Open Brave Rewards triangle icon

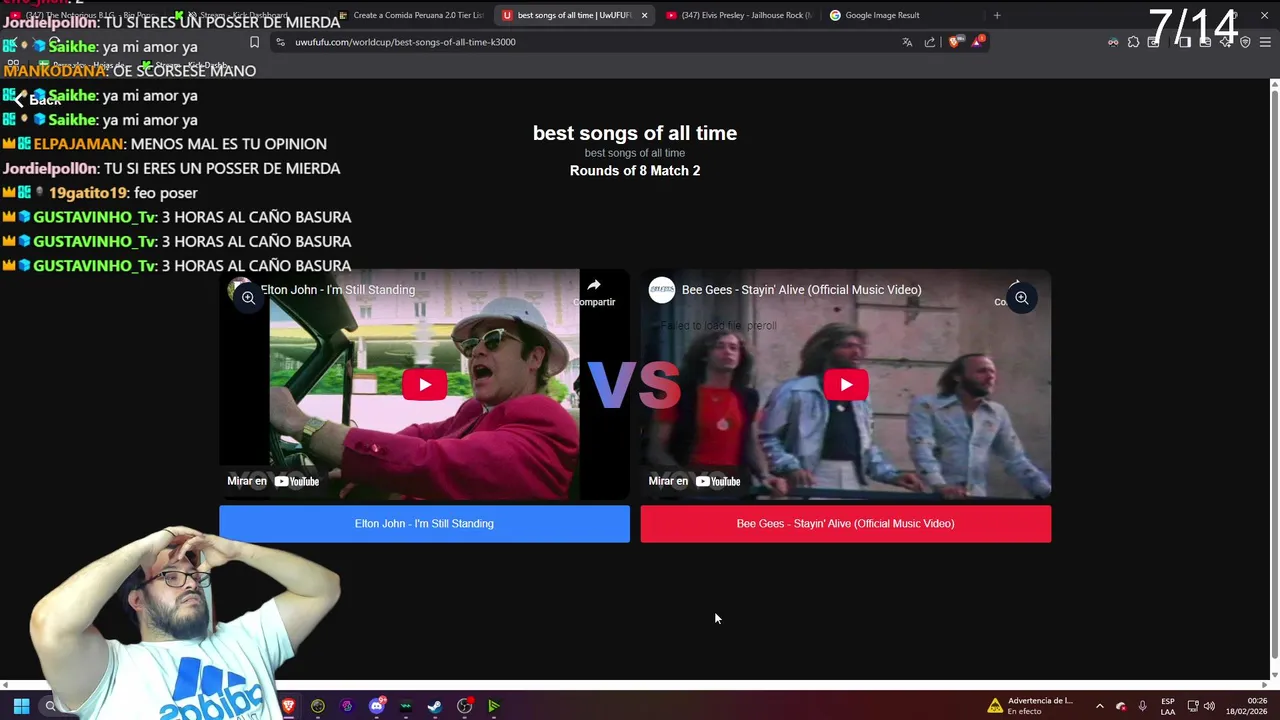click(x=977, y=42)
